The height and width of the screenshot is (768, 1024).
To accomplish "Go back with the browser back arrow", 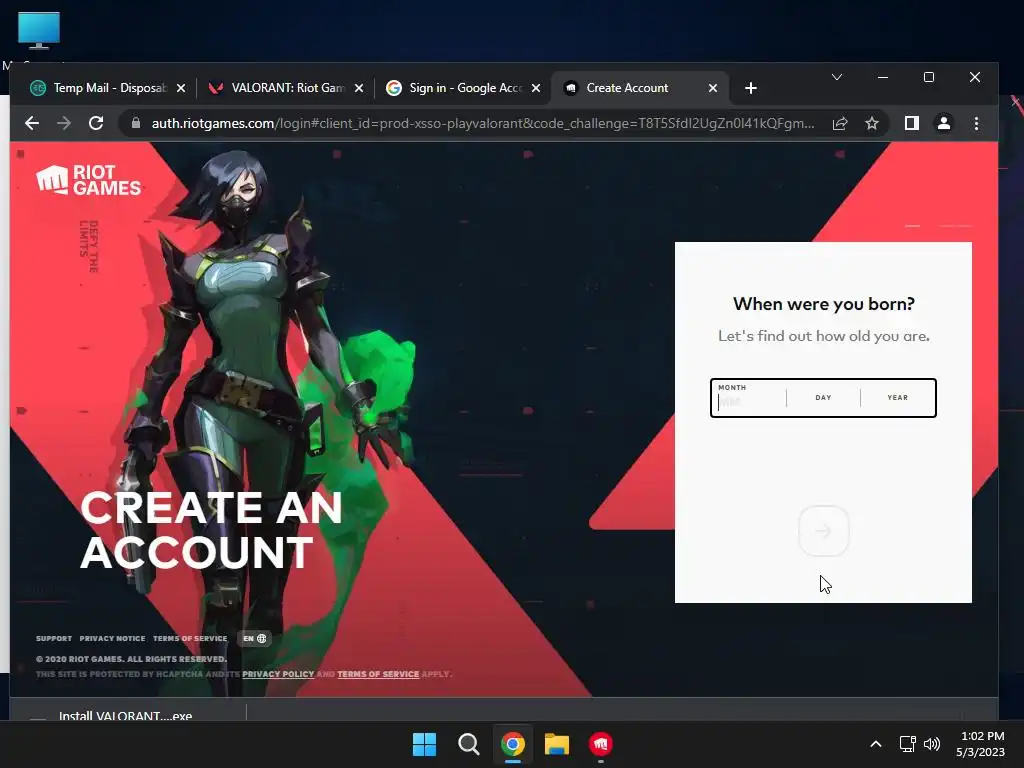I will coord(32,123).
